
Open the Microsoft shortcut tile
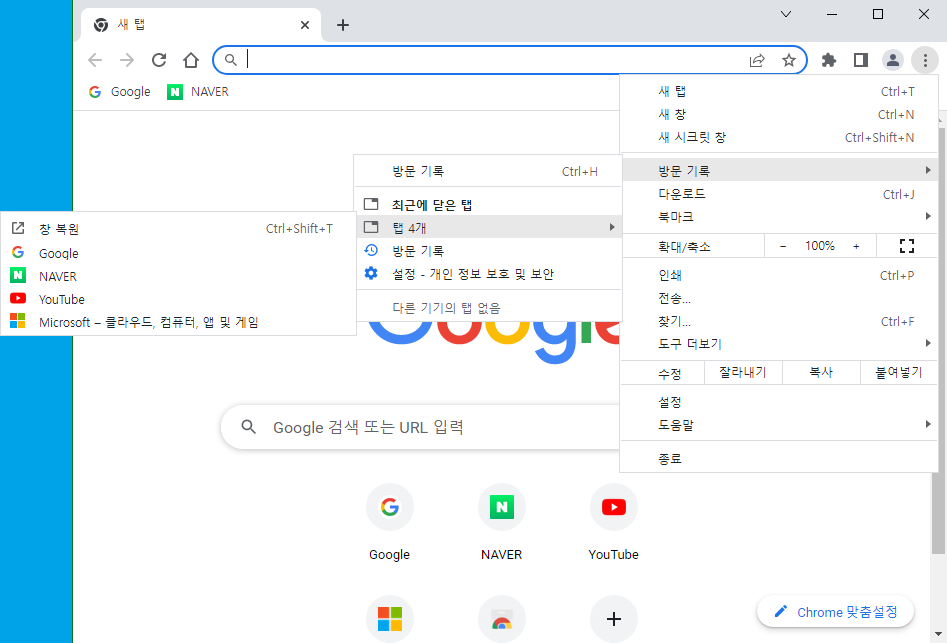[x=390, y=619]
